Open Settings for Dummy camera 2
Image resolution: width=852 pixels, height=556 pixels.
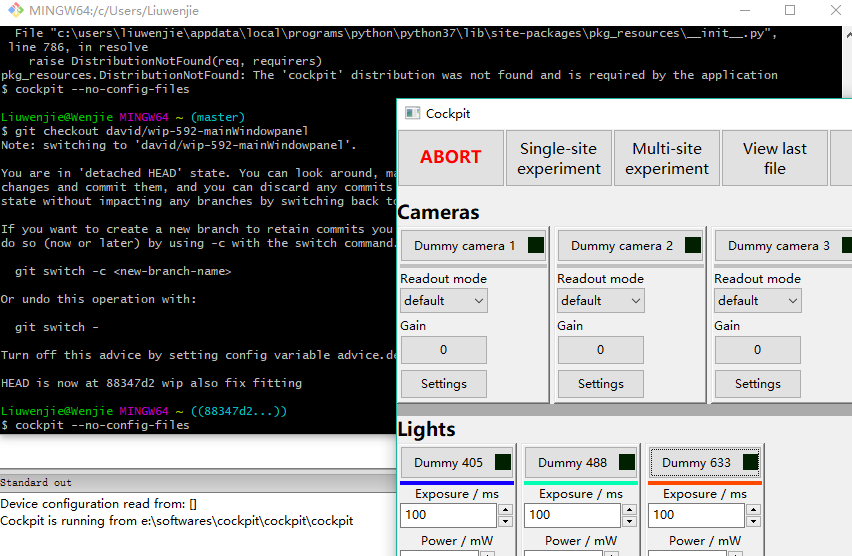601,384
